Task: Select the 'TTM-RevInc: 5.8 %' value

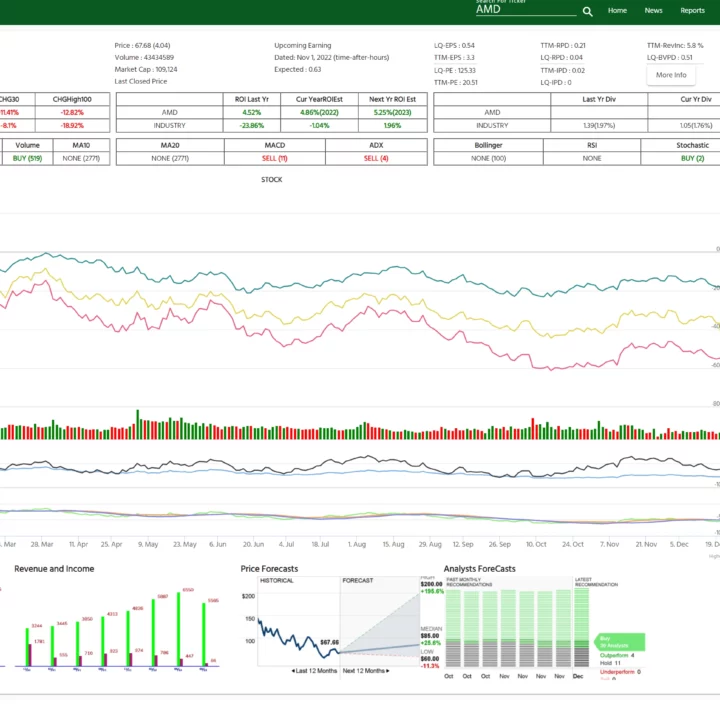Action: 675,45
